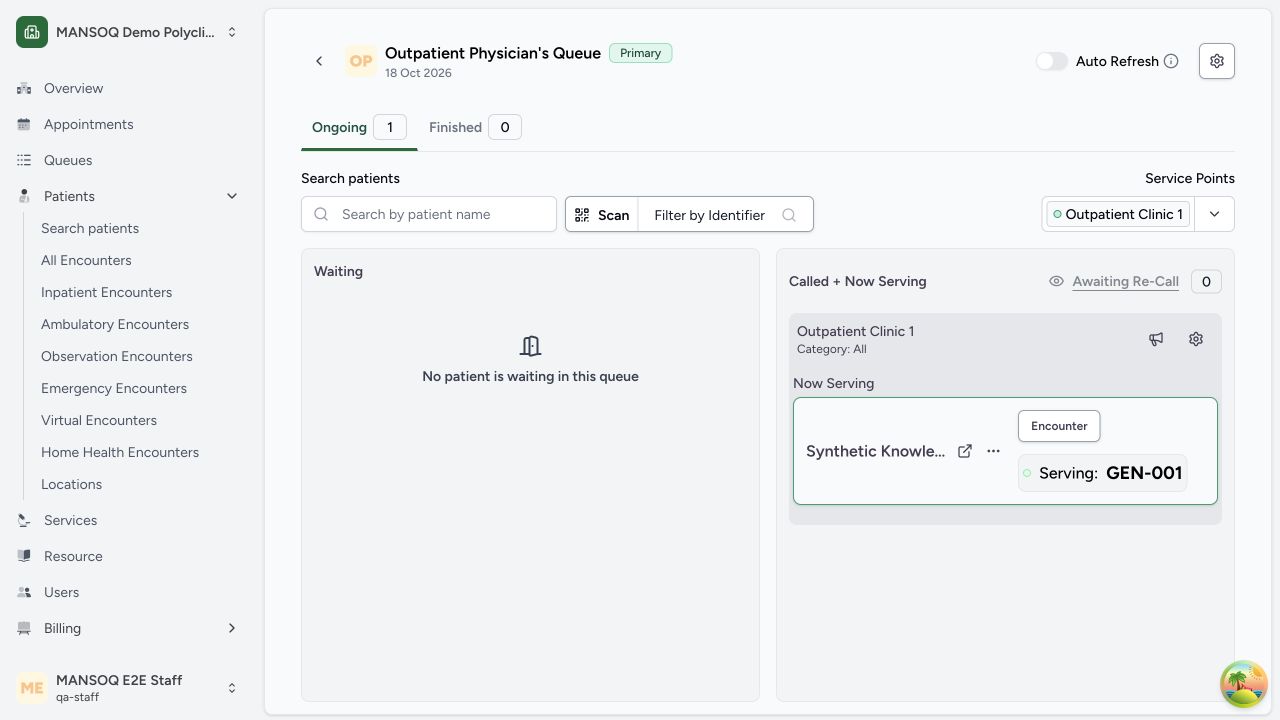Open Observation Encounters
1280x720 pixels.
point(117,356)
